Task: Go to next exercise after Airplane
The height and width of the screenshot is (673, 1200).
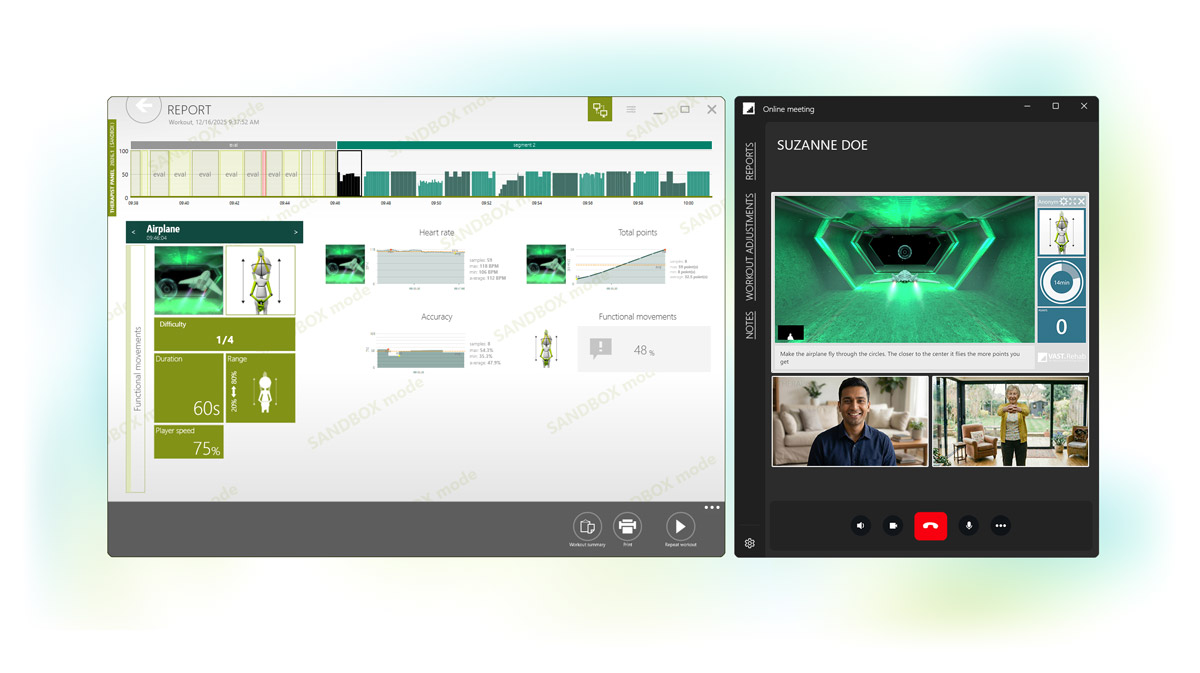Action: click(296, 232)
